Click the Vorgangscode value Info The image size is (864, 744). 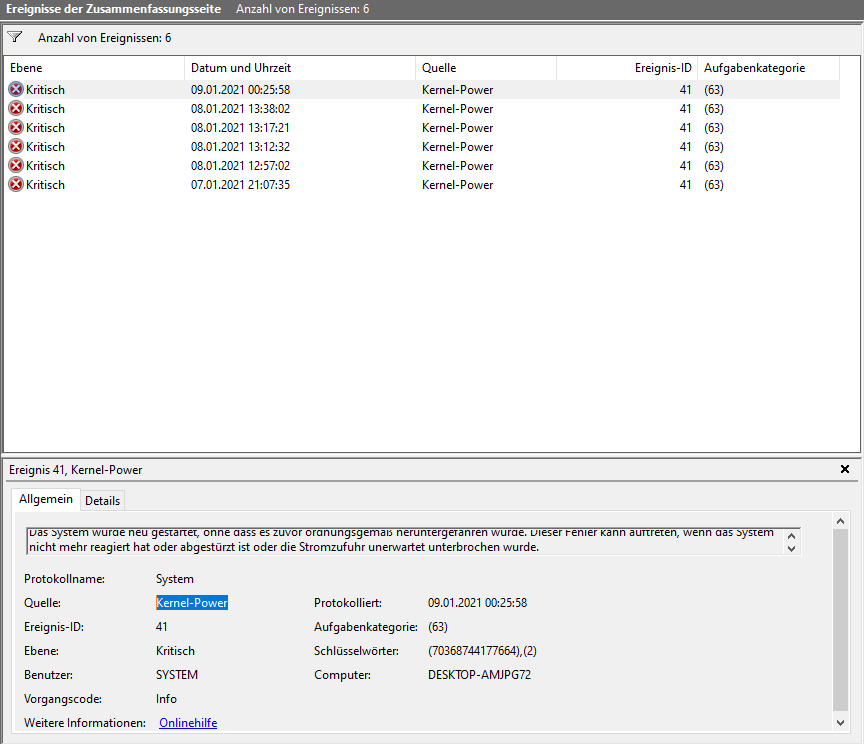pos(166,699)
